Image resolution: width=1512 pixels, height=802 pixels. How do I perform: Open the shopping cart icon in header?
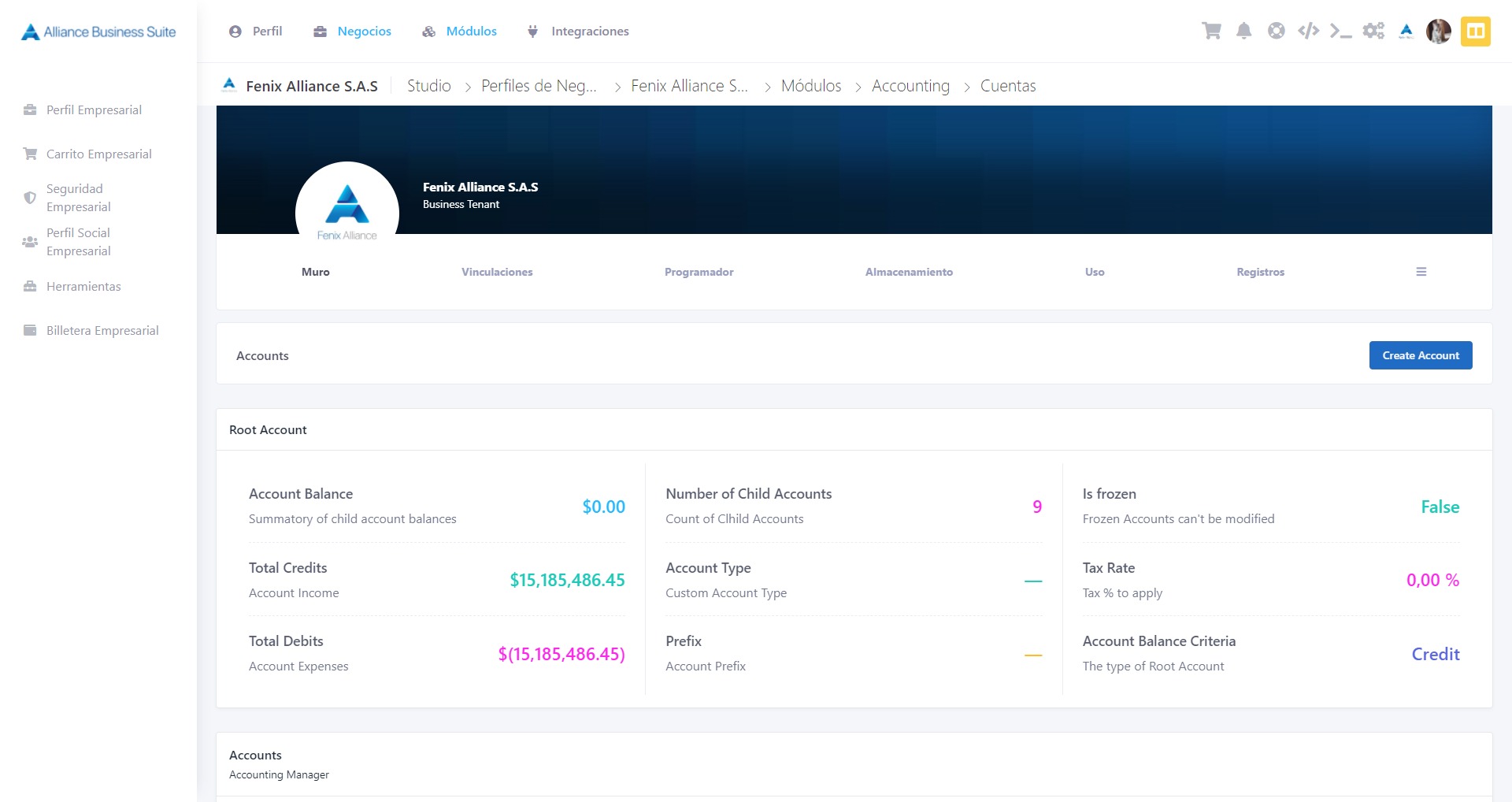pyautogui.click(x=1211, y=32)
